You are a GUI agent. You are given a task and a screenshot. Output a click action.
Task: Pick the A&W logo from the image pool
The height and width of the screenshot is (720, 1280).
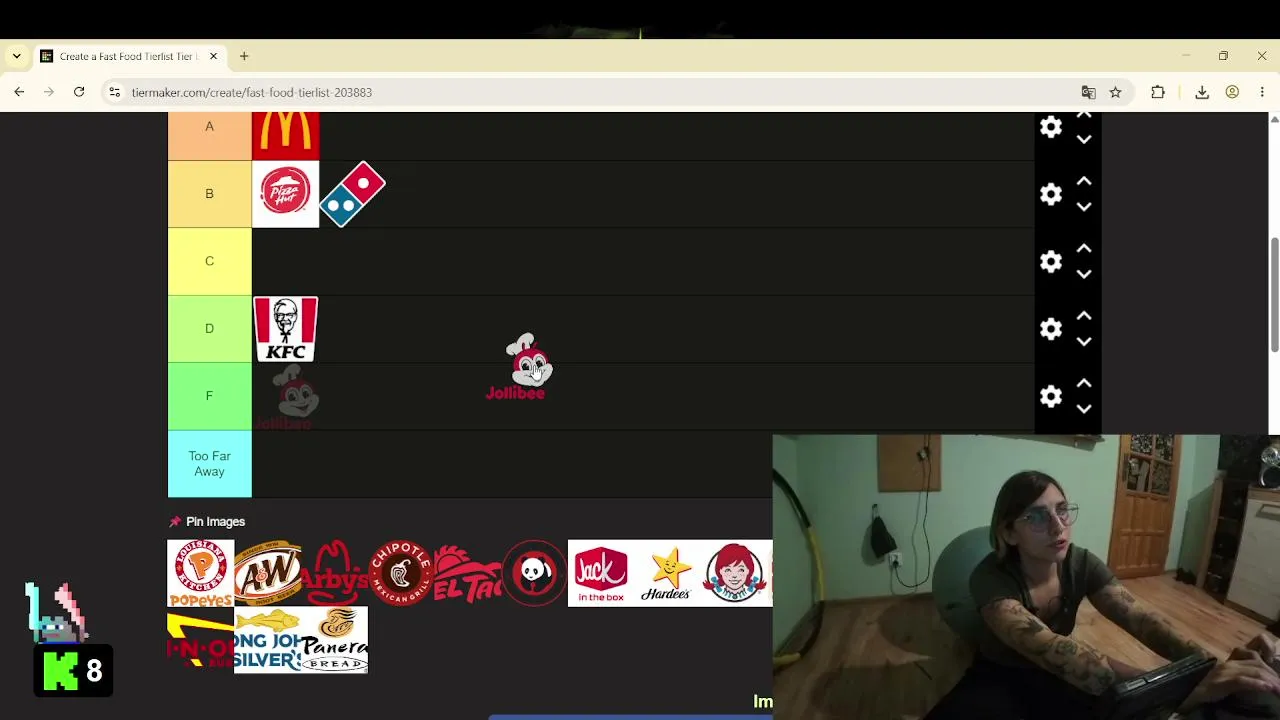pos(268,573)
